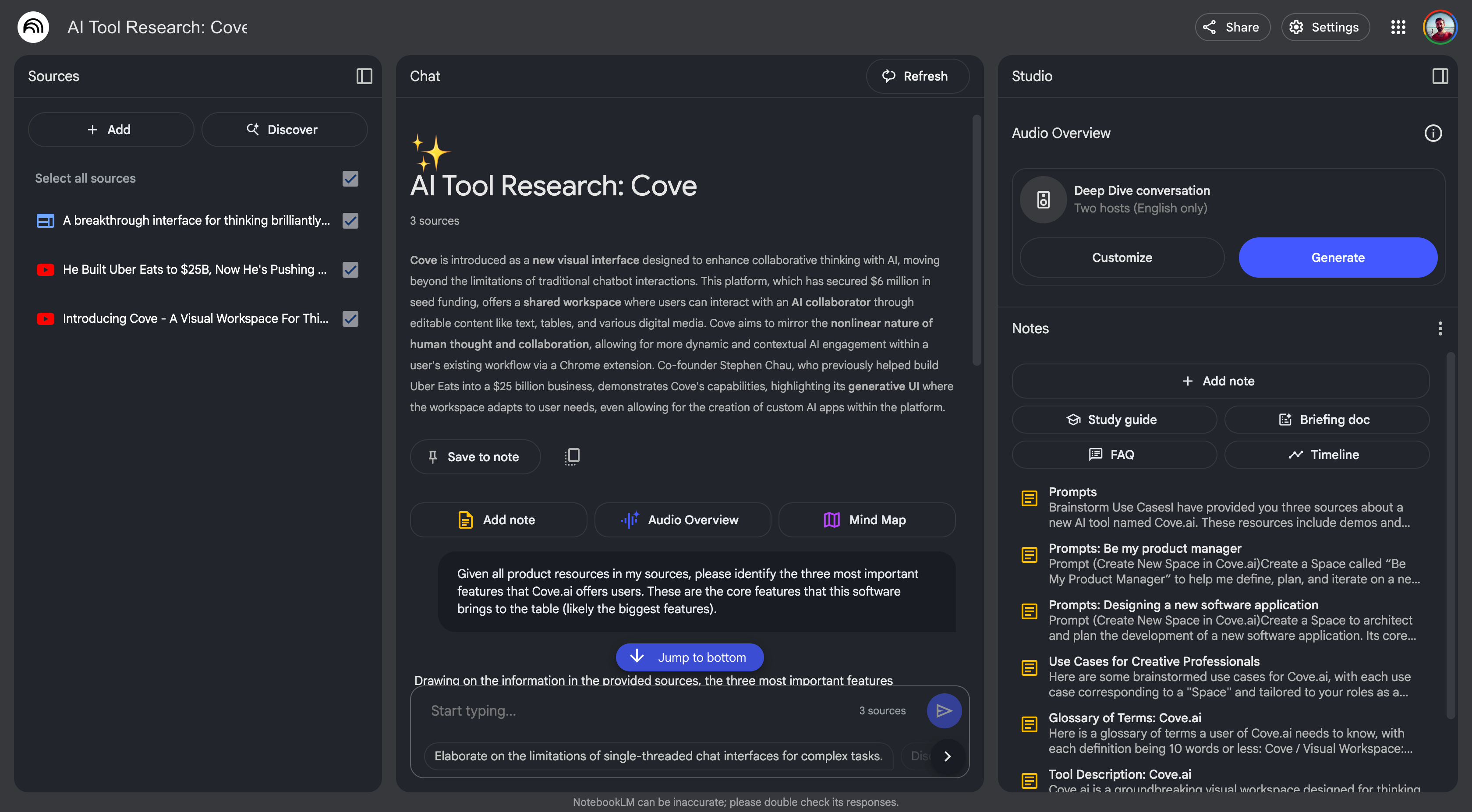Image resolution: width=1472 pixels, height=812 pixels.
Task: Click the notebook title AI Tool Research: Cove
Action: click(157, 27)
